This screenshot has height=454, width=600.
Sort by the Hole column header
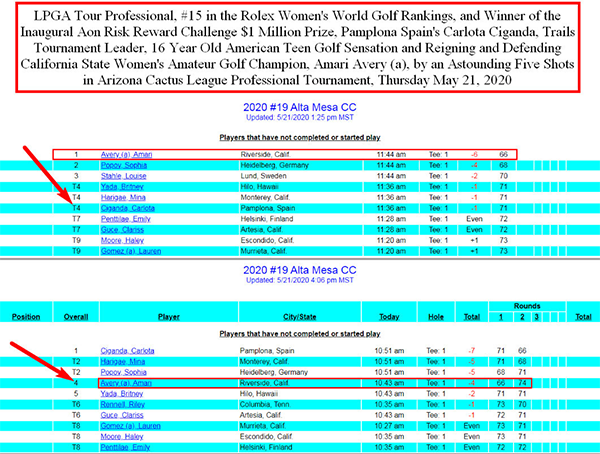(436, 317)
